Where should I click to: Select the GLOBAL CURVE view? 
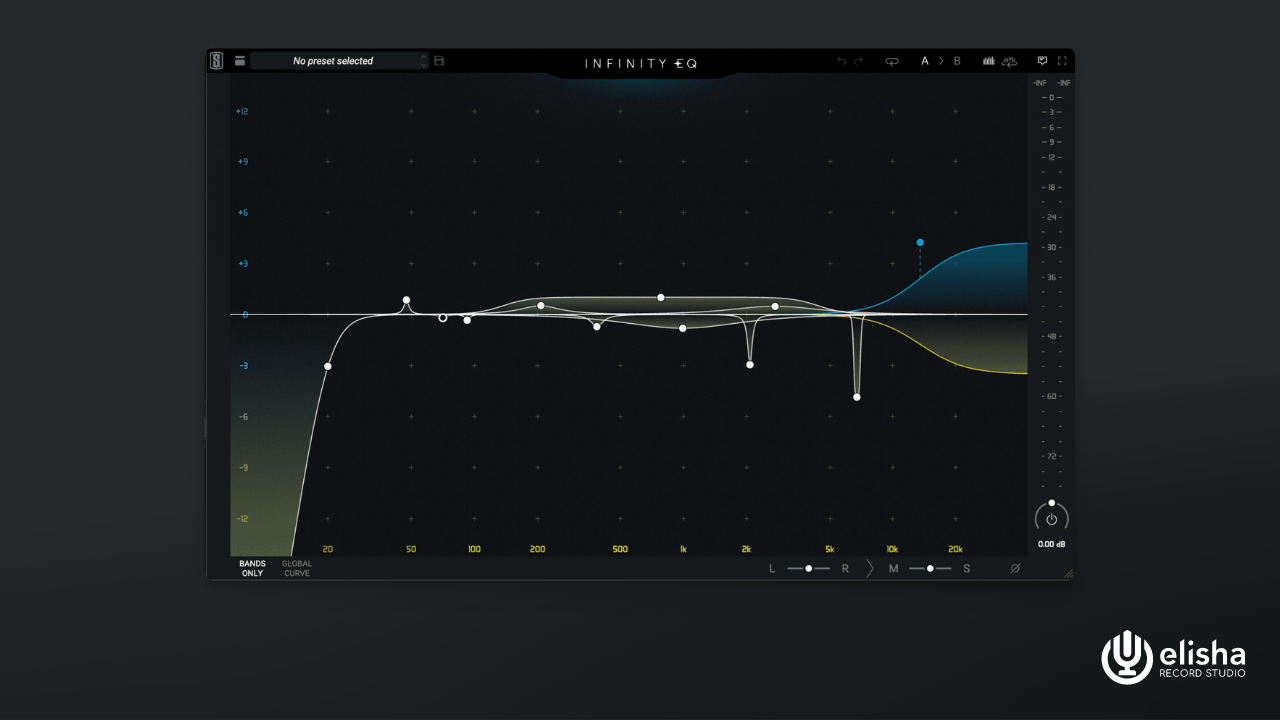click(297, 568)
